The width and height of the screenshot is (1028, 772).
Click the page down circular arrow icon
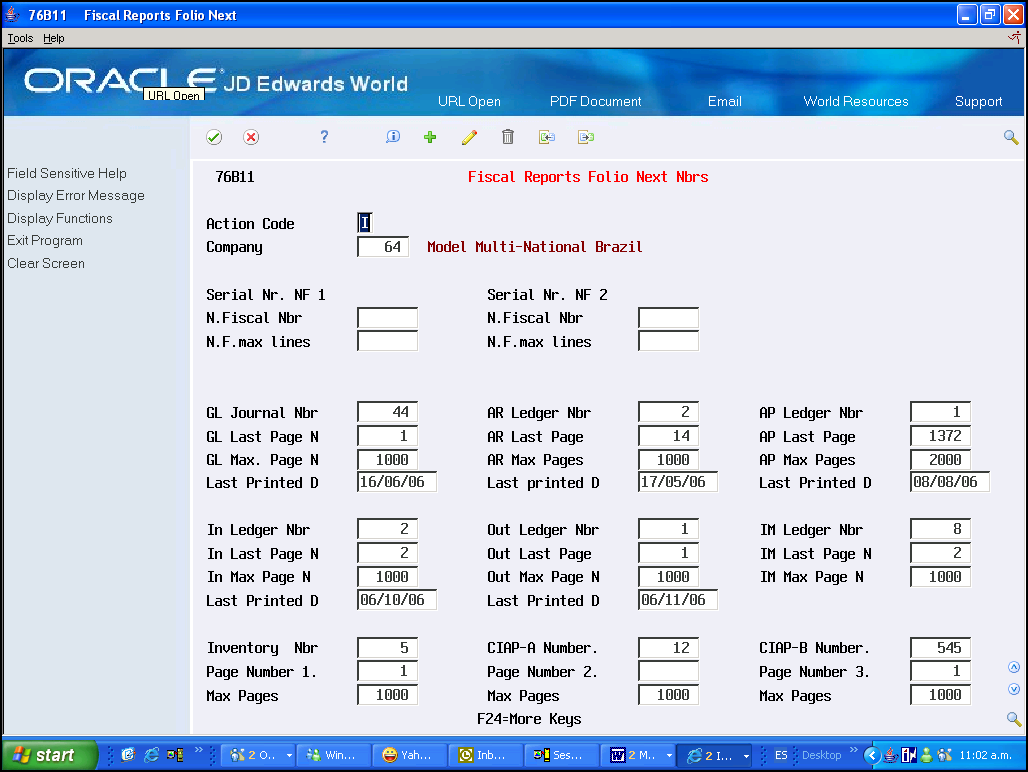(x=1014, y=689)
